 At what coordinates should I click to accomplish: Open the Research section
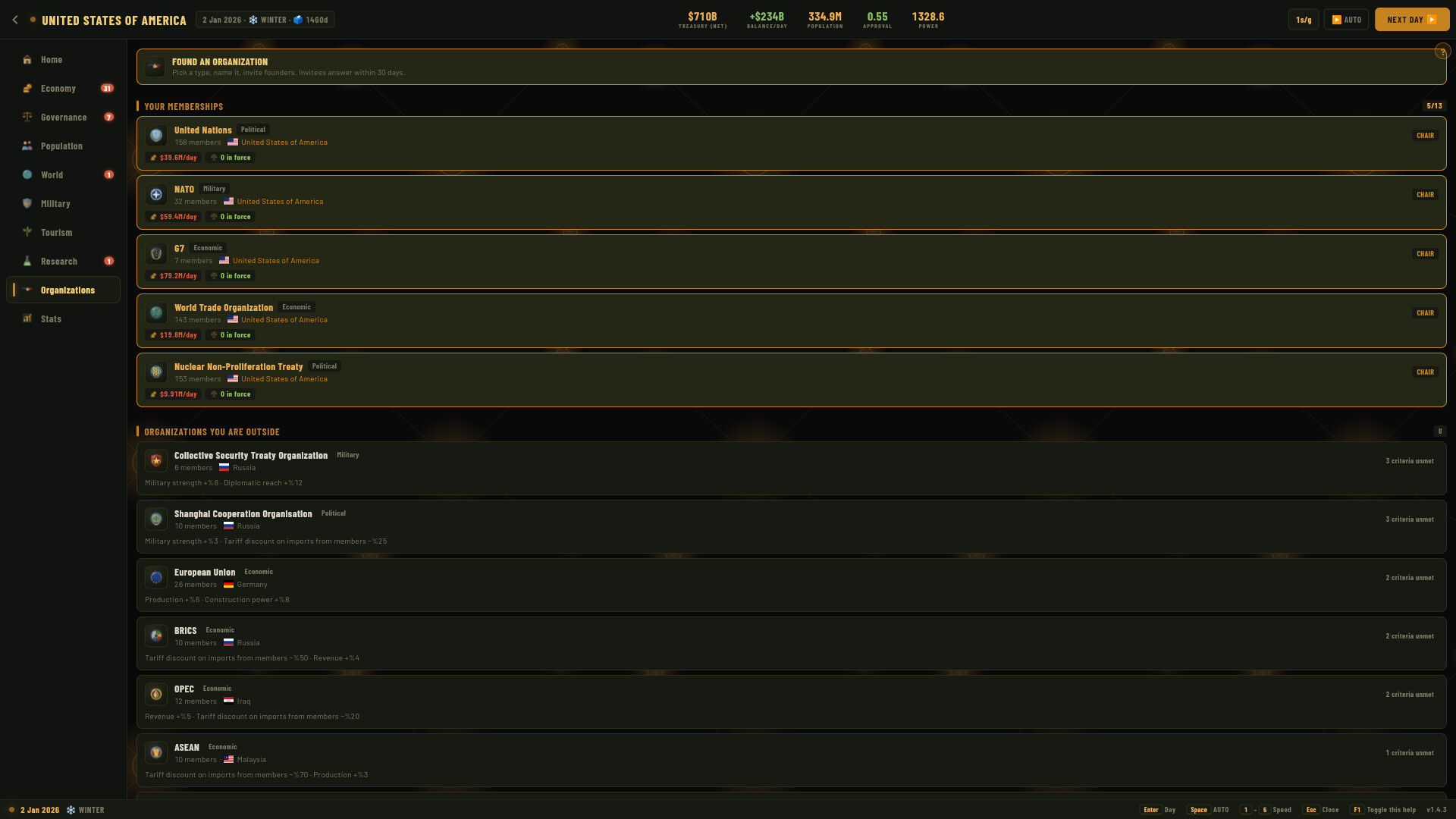(x=64, y=262)
